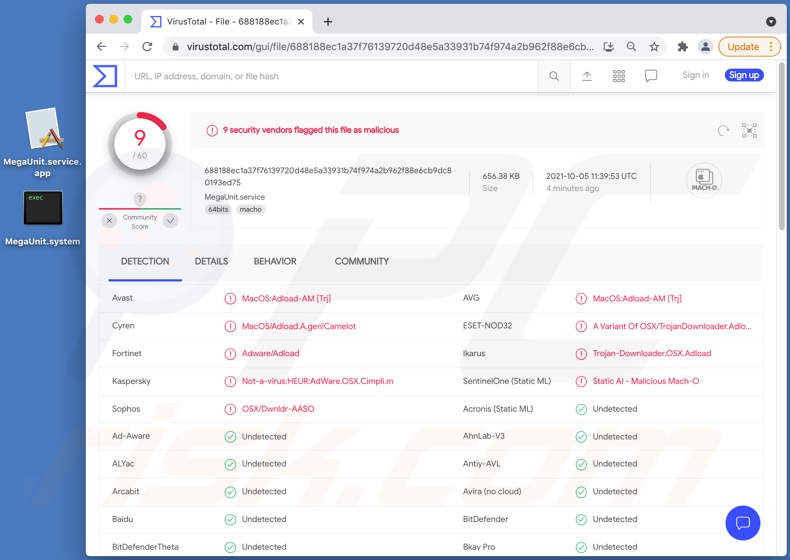Open the Chrome tab search dropdown

tap(771, 21)
